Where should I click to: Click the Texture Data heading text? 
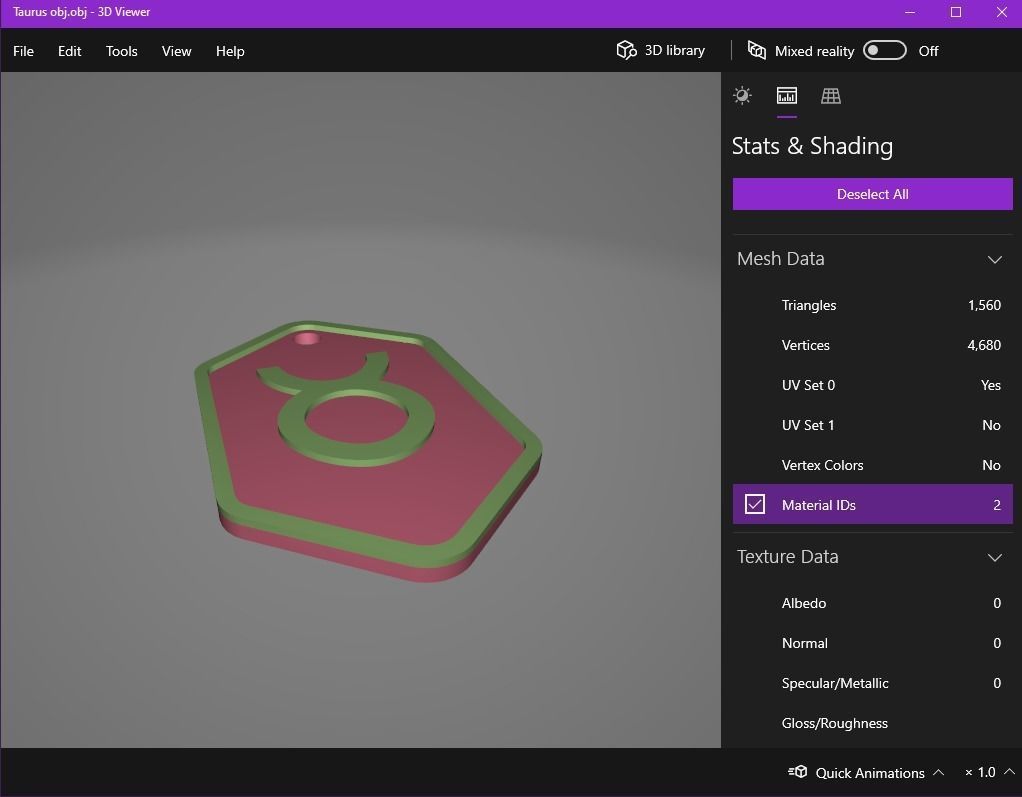pos(787,557)
